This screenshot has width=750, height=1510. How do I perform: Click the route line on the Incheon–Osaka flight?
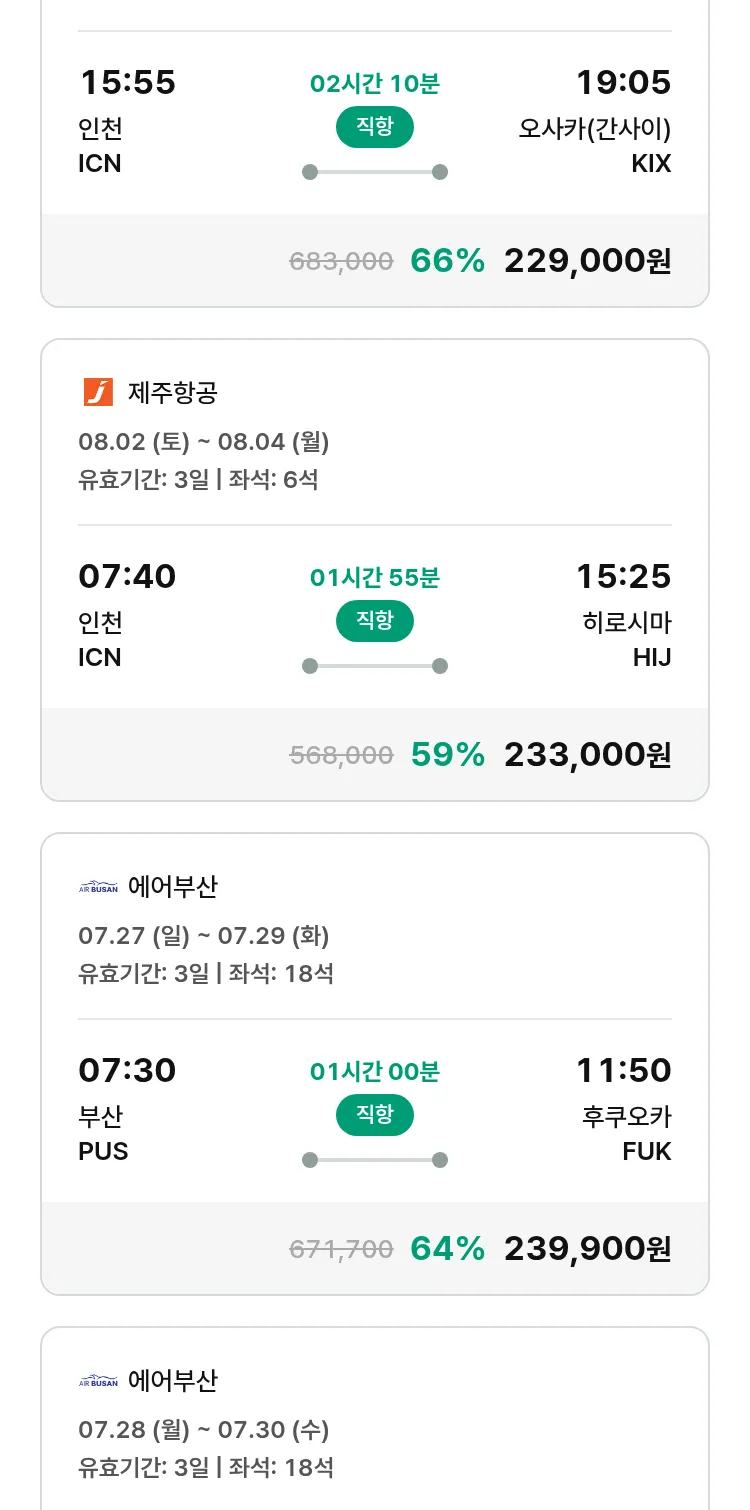pos(374,172)
